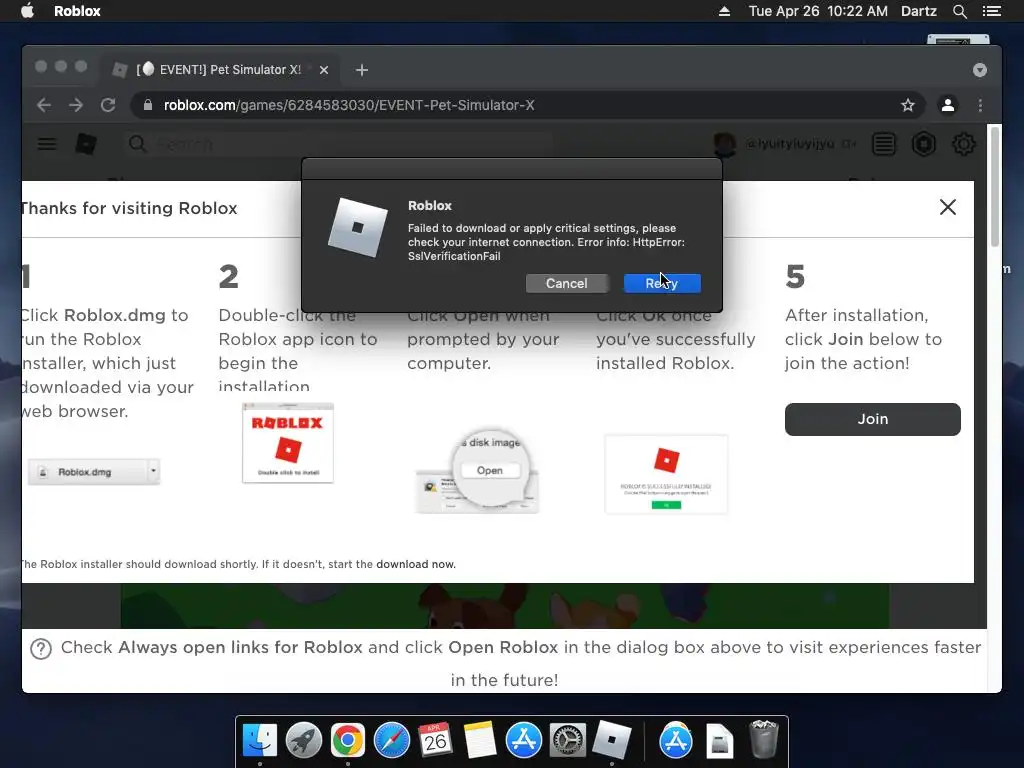Open Safari from the Dock
Image resolution: width=1024 pixels, height=768 pixels.
coord(391,740)
